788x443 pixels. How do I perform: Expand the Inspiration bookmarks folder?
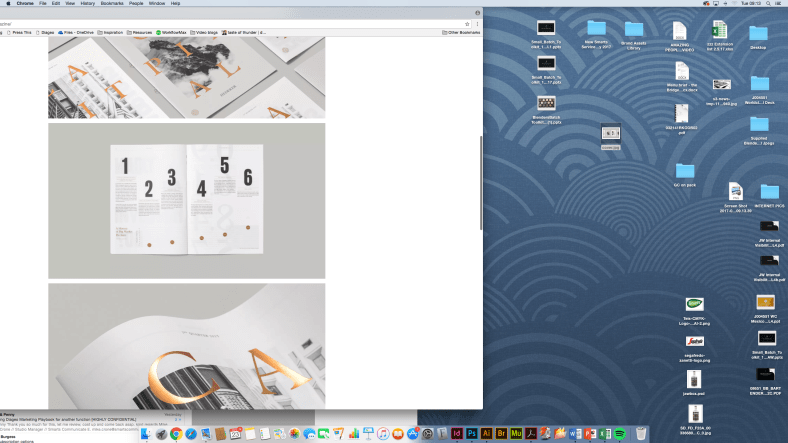pyautogui.click(x=110, y=32)
